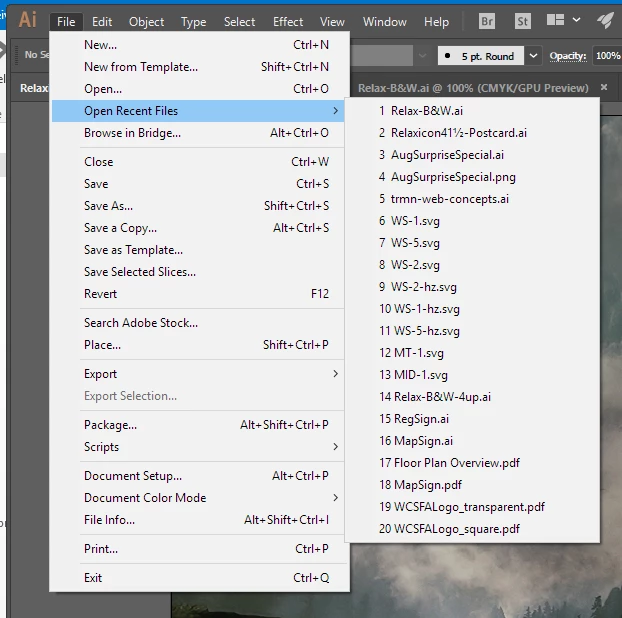This screenshot has height=618, width=622.
Task: Expand the arrange documents dropdown arrow
Action: (x=576, y=19)
